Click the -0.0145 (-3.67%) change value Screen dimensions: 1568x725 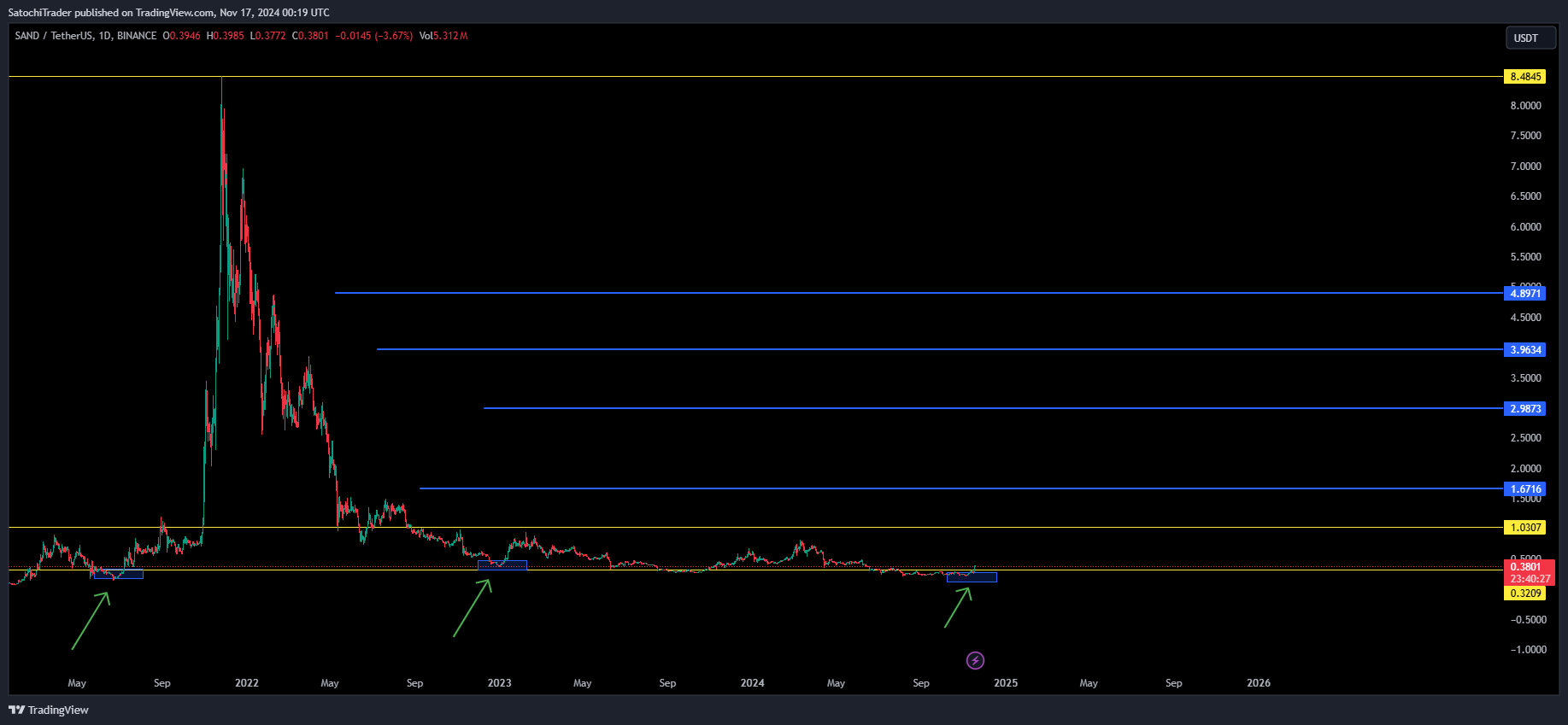click(374, 36)
